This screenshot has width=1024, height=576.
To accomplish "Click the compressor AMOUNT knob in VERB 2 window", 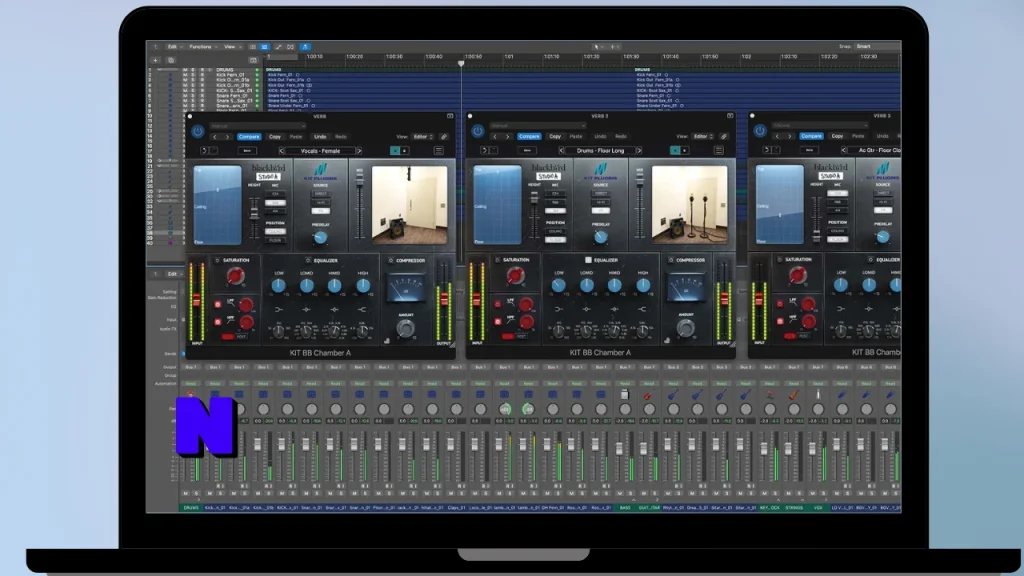I will (x=685, y=328).
